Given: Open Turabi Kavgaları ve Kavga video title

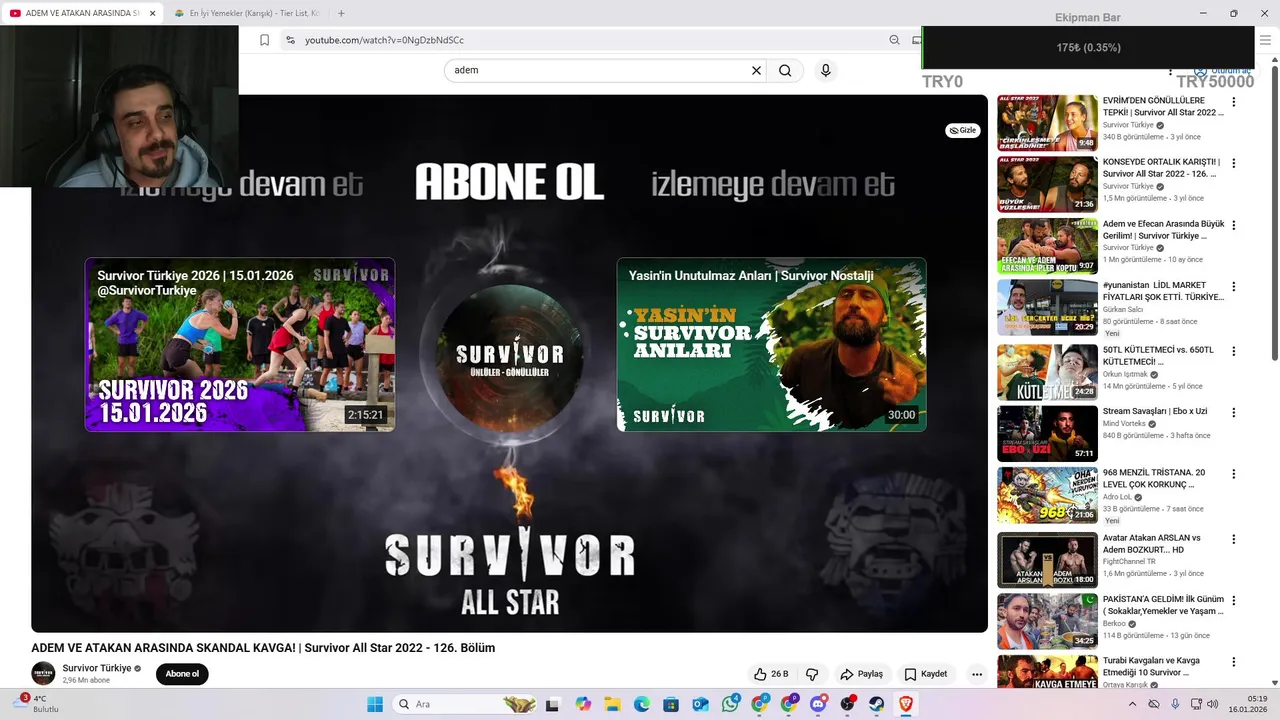Looking at the screenshot, I should click(1151, 667).
